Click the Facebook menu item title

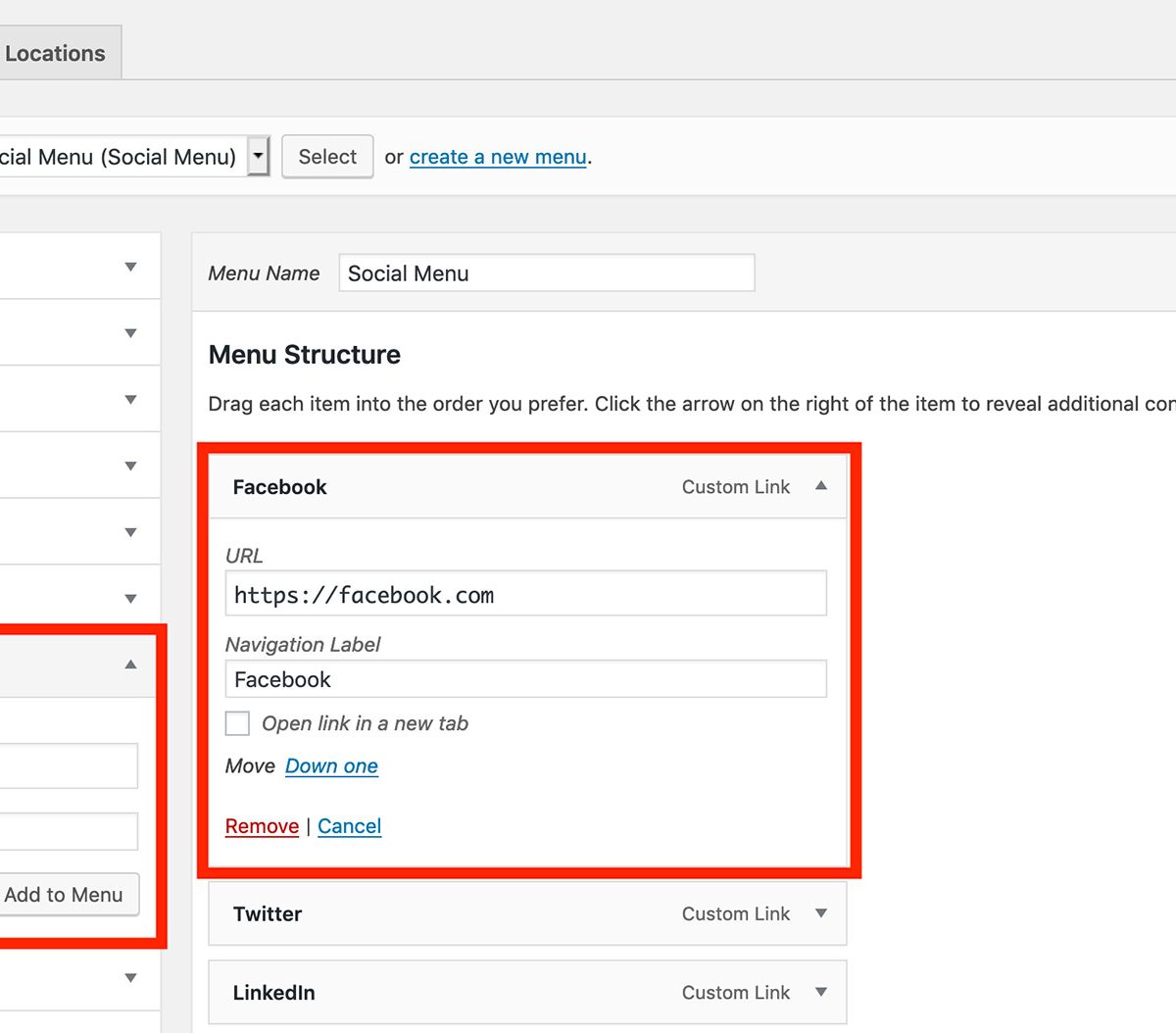pyautogui.click(x=279, y=487)
